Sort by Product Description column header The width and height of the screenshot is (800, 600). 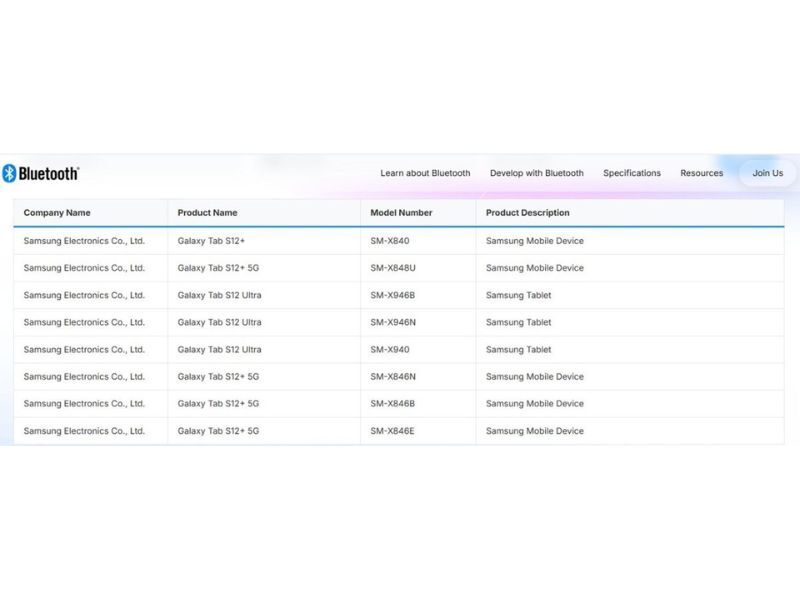pyautogui.click(x=528, y=213)
